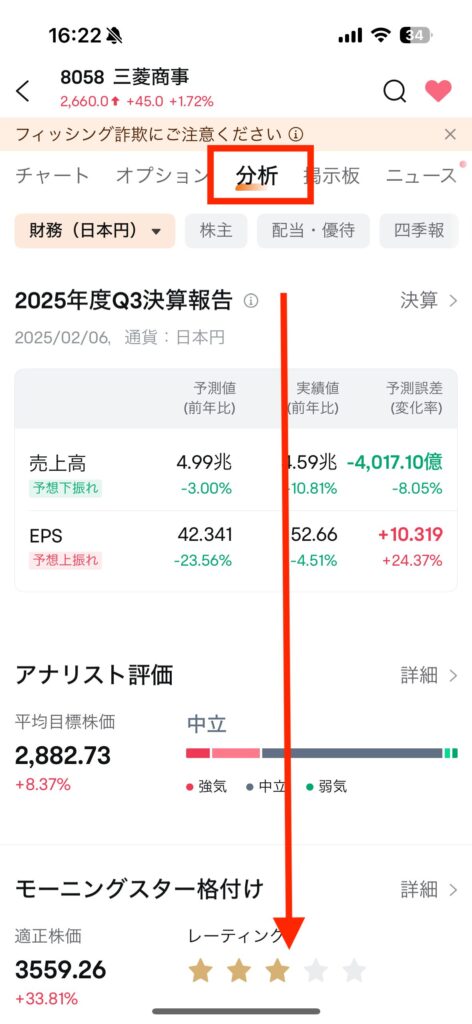Select the 株主 chip
The width and height of the screenshot is (472, 1024).
216,231
